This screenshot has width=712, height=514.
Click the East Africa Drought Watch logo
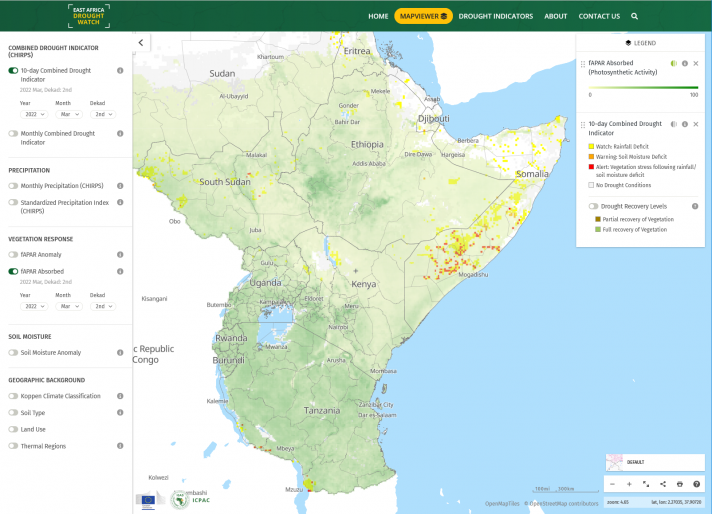[x=89, y=15]
